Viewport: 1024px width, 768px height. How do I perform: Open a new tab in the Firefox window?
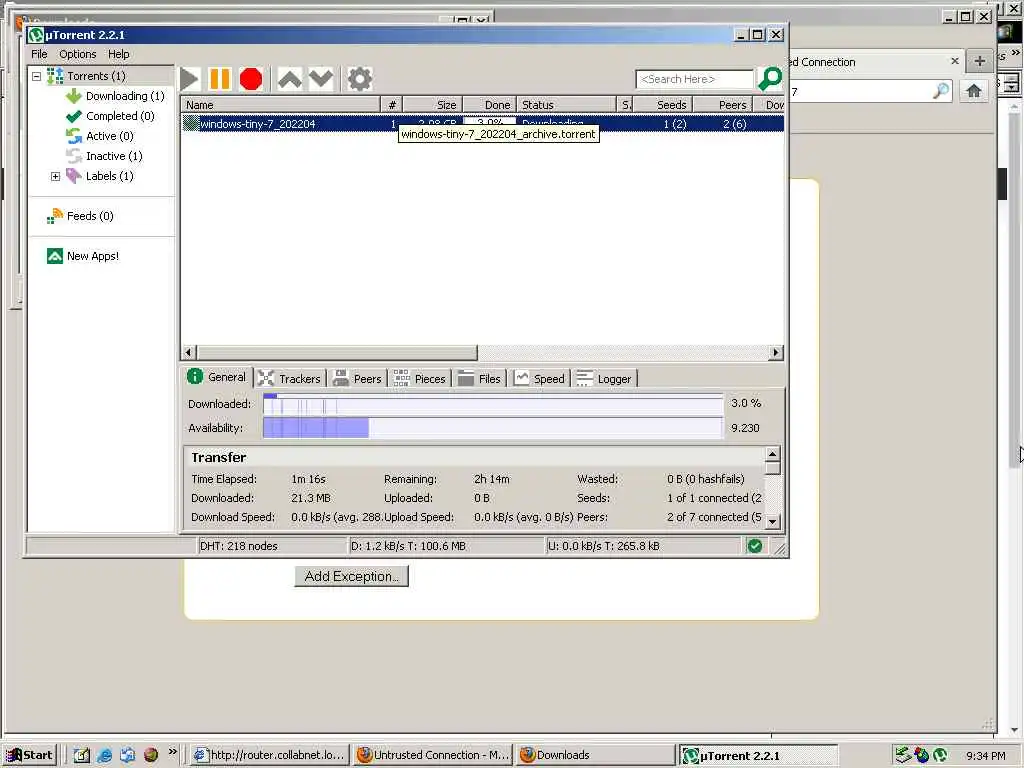[980, 61]
